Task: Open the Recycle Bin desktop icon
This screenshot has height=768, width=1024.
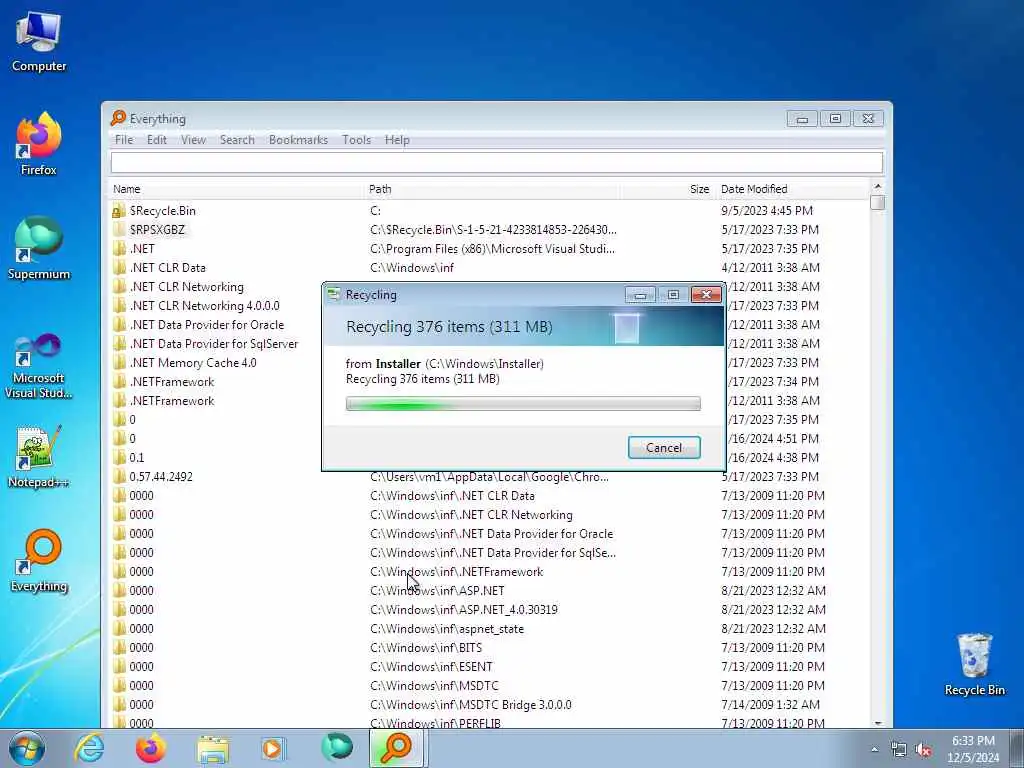Action: tap(974, 664)
